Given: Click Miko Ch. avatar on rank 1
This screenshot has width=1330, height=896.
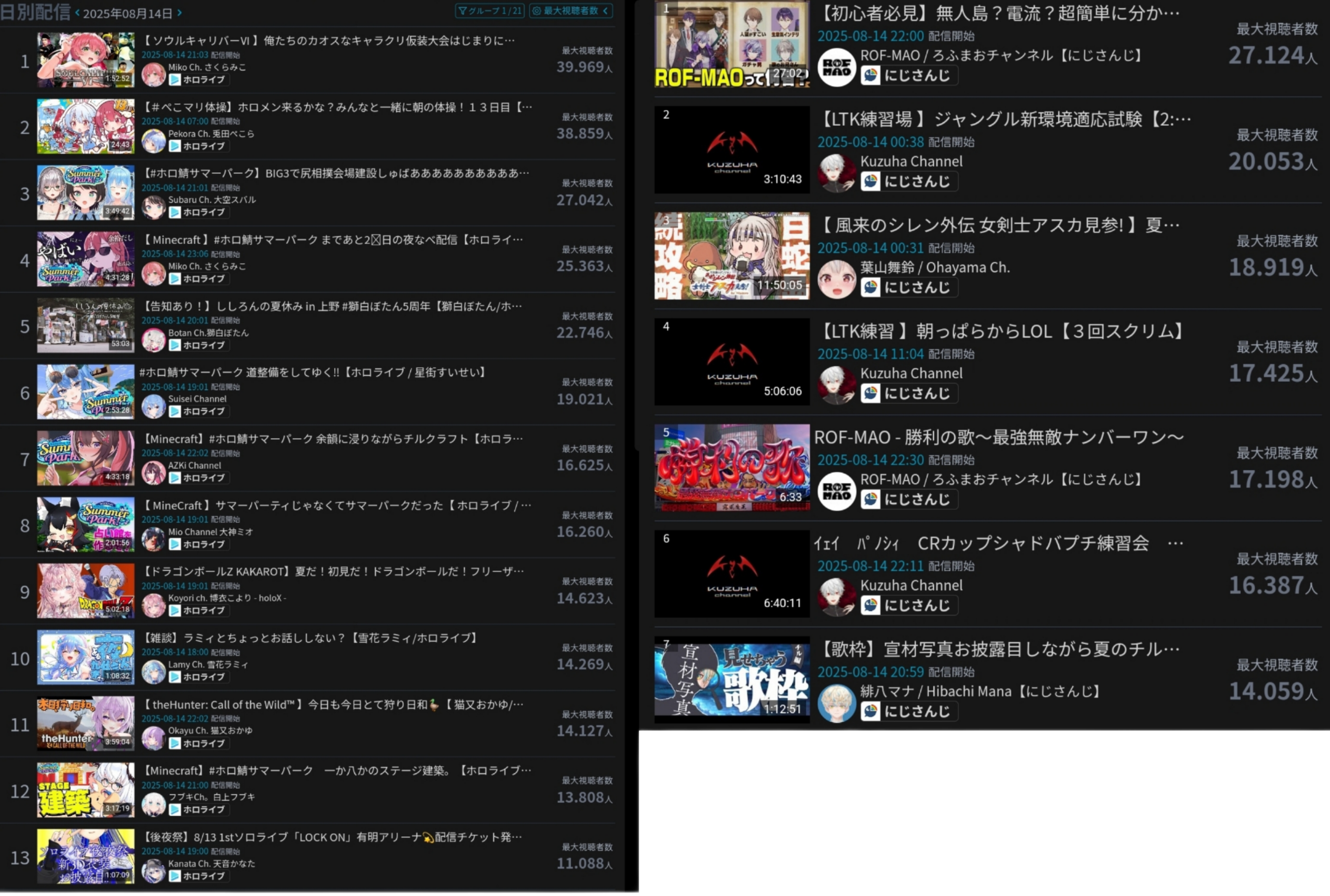Looking at the screenshot, I should click(153, 75).
